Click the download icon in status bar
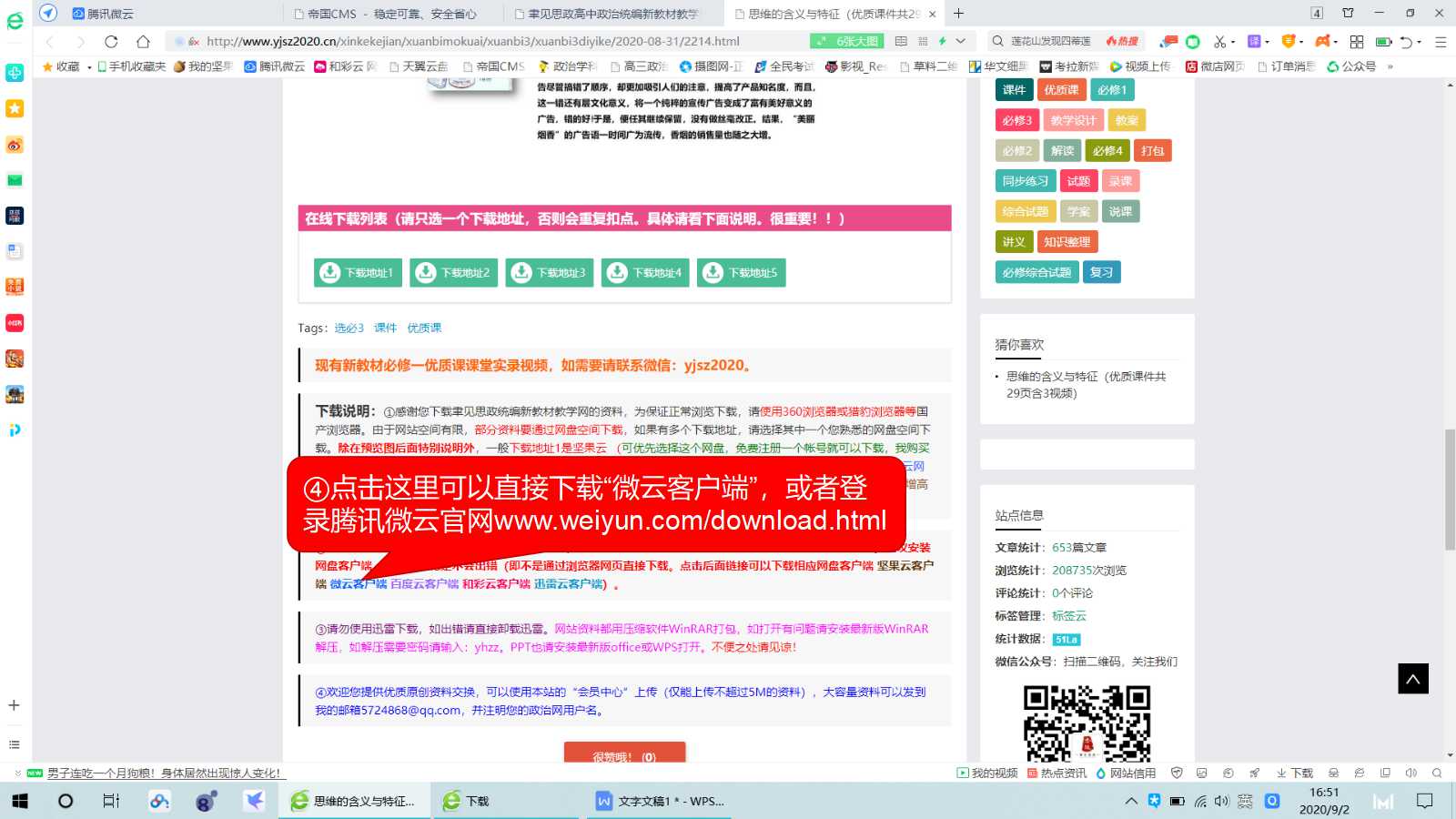This screenshot has height=819, width=1456. click(x=1294, y=773)
